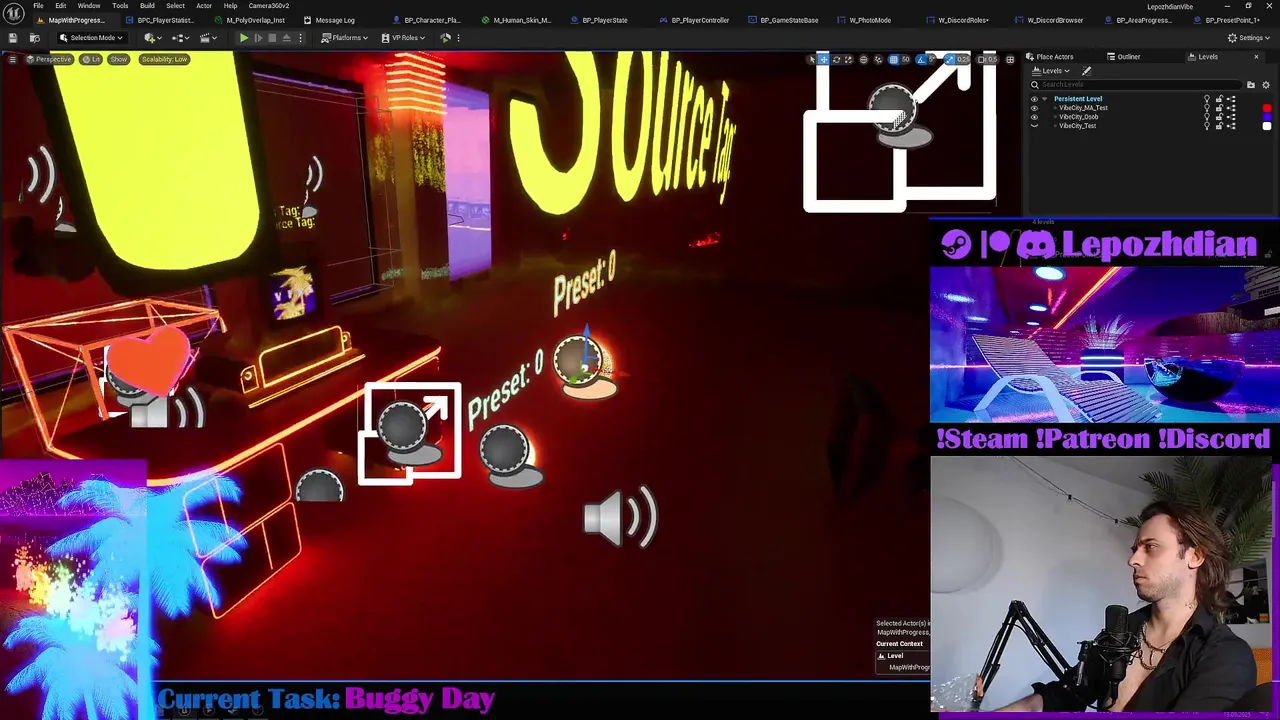The width and height of the screenshot is (1280, 720).
Task: Select the rotate gizmo tool in viewport
Action: 836,59
